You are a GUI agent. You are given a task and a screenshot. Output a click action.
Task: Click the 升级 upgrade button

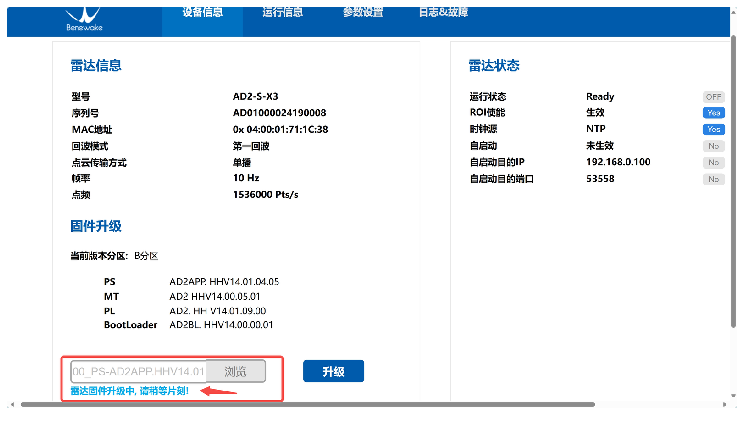point(333,371)
